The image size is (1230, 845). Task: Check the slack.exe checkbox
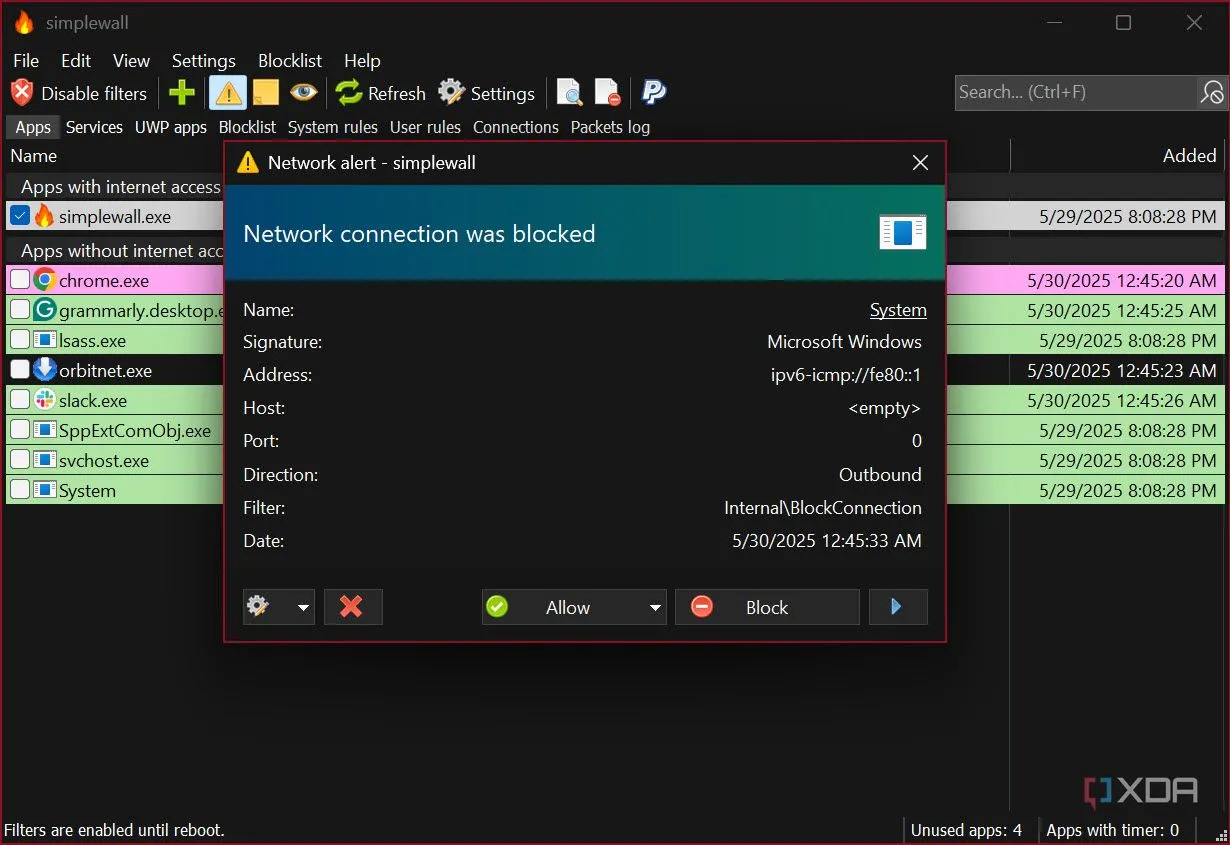[20, 400]
